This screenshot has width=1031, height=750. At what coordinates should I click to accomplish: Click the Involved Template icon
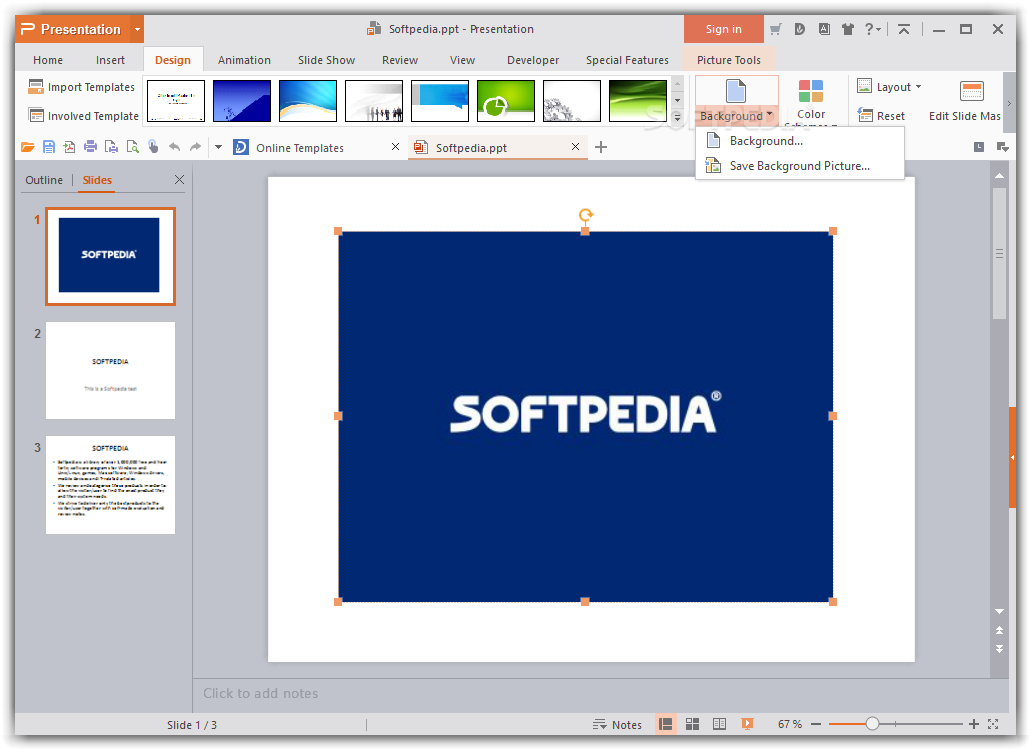click(x=36, y=116)
